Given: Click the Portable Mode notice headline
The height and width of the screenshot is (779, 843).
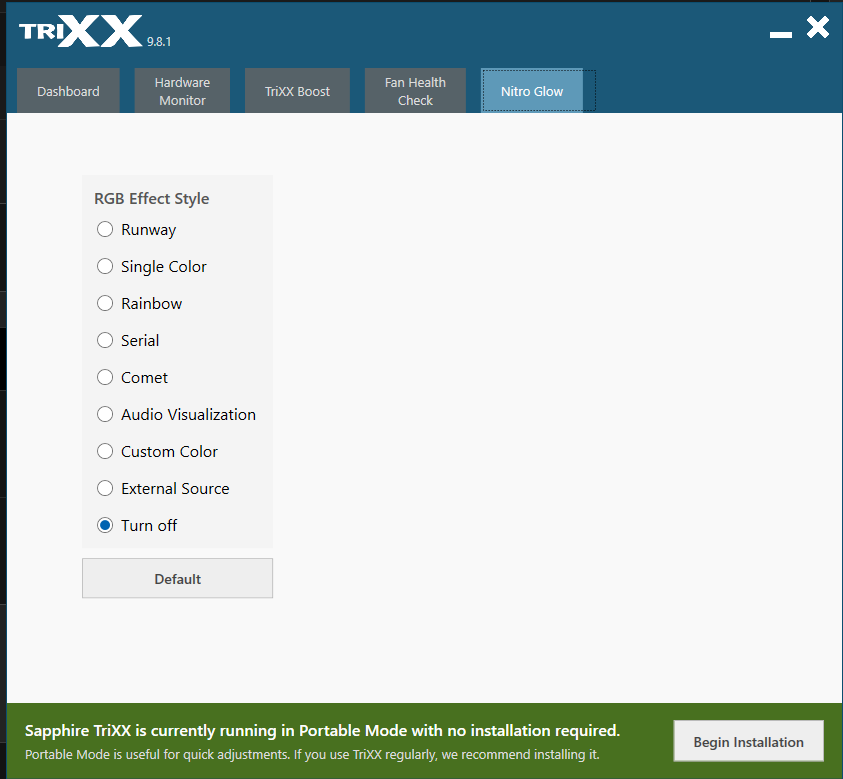Looking at the screenshot, I should click(x=323, y=731).
